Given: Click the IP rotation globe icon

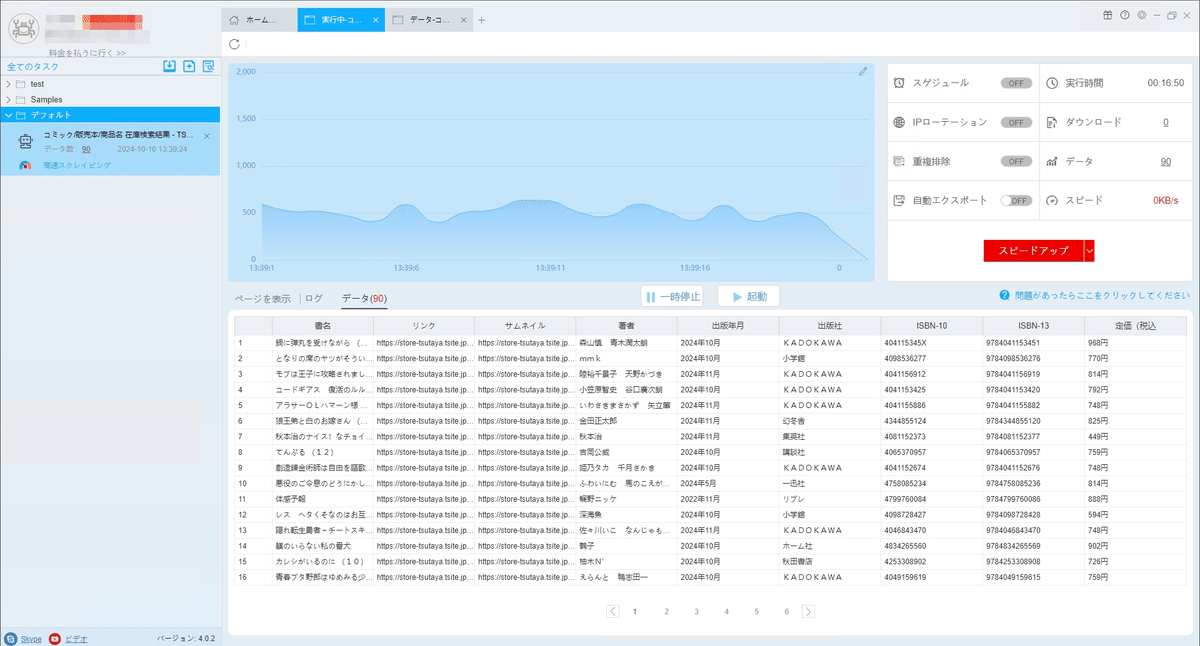Looking at the screenshot, I should [900, 122].
